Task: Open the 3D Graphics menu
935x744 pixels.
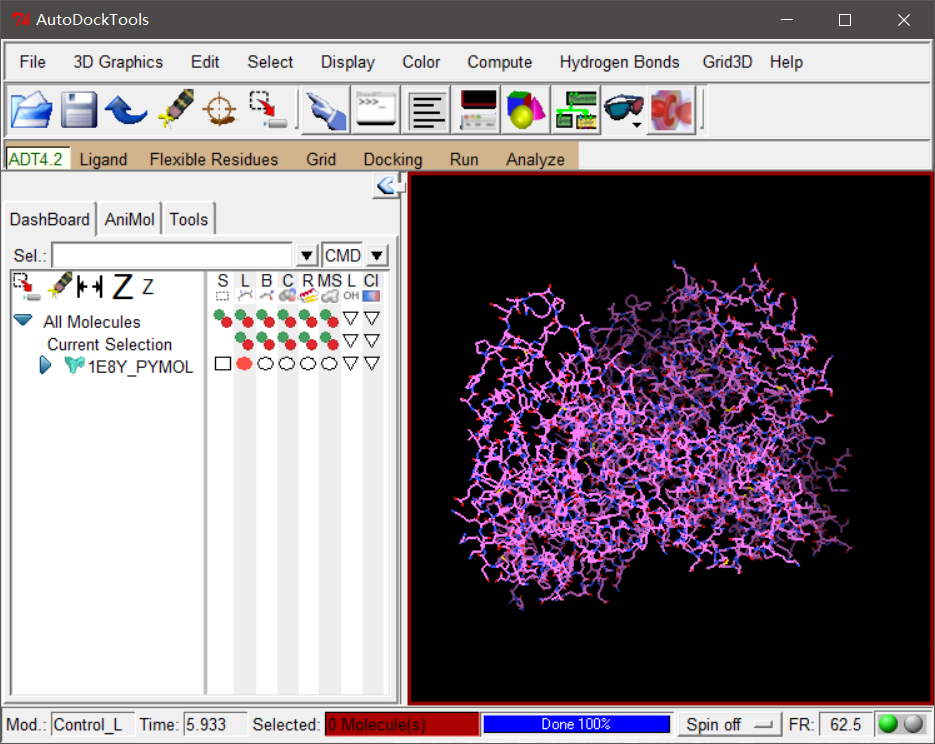Action: 118,62
